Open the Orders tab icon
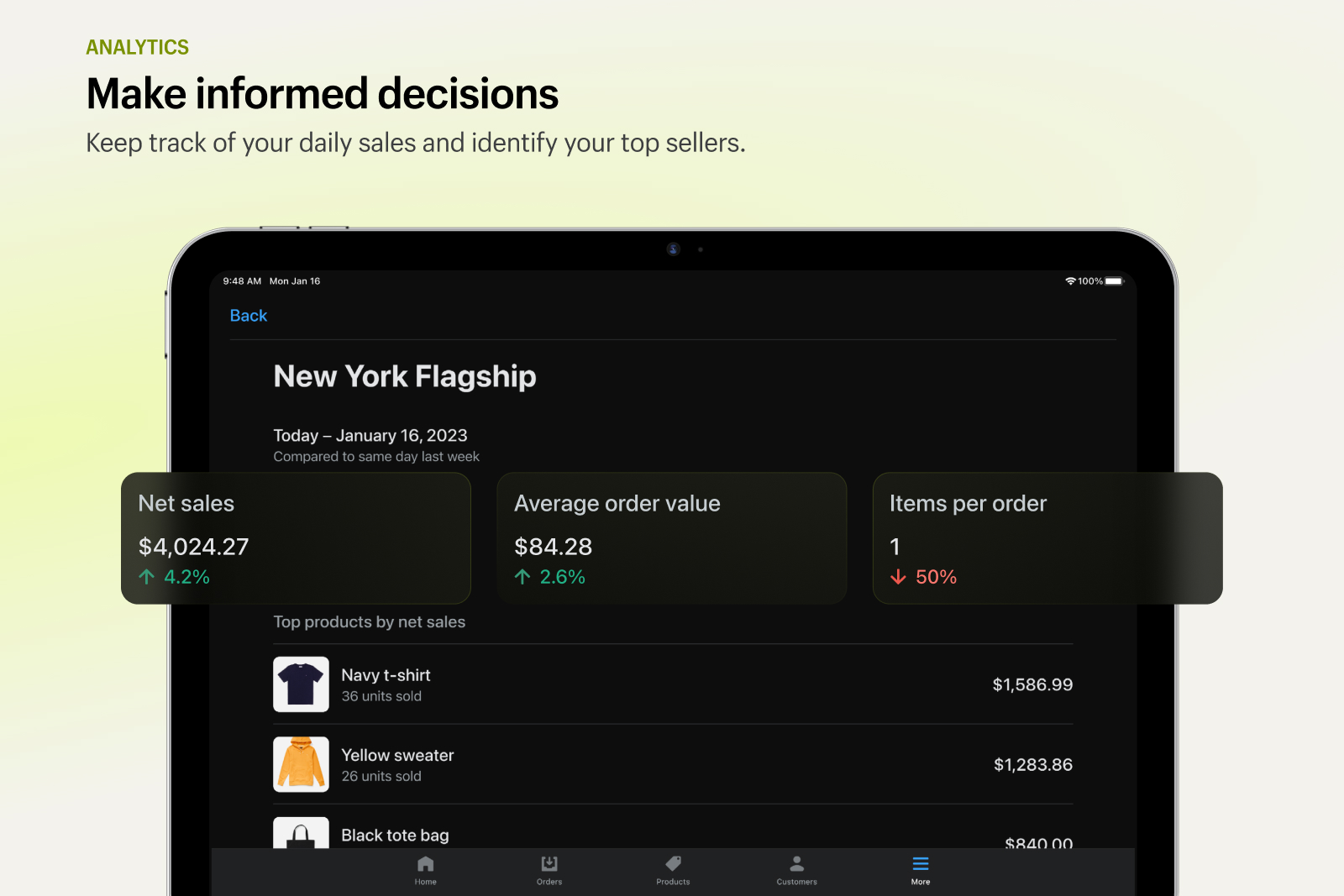 point(549,863)
